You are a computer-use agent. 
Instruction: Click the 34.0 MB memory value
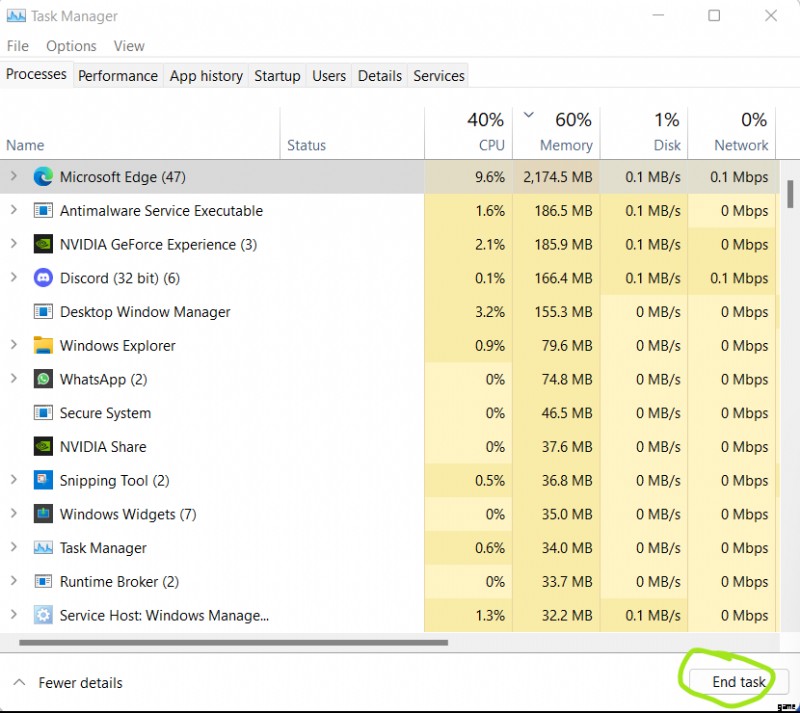[567, 548]
